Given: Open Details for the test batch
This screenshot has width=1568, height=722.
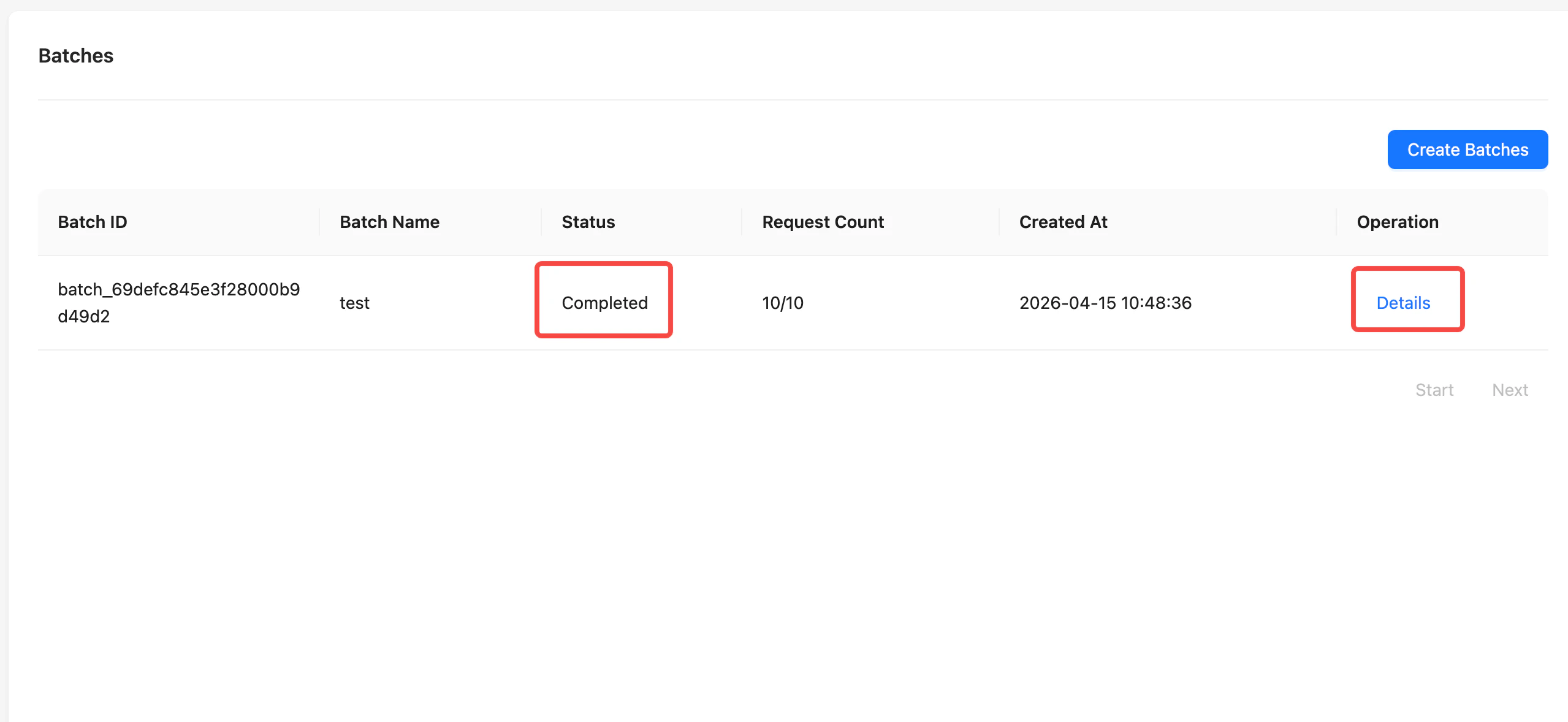Looking at the screenshot, I should point(1402,303).
